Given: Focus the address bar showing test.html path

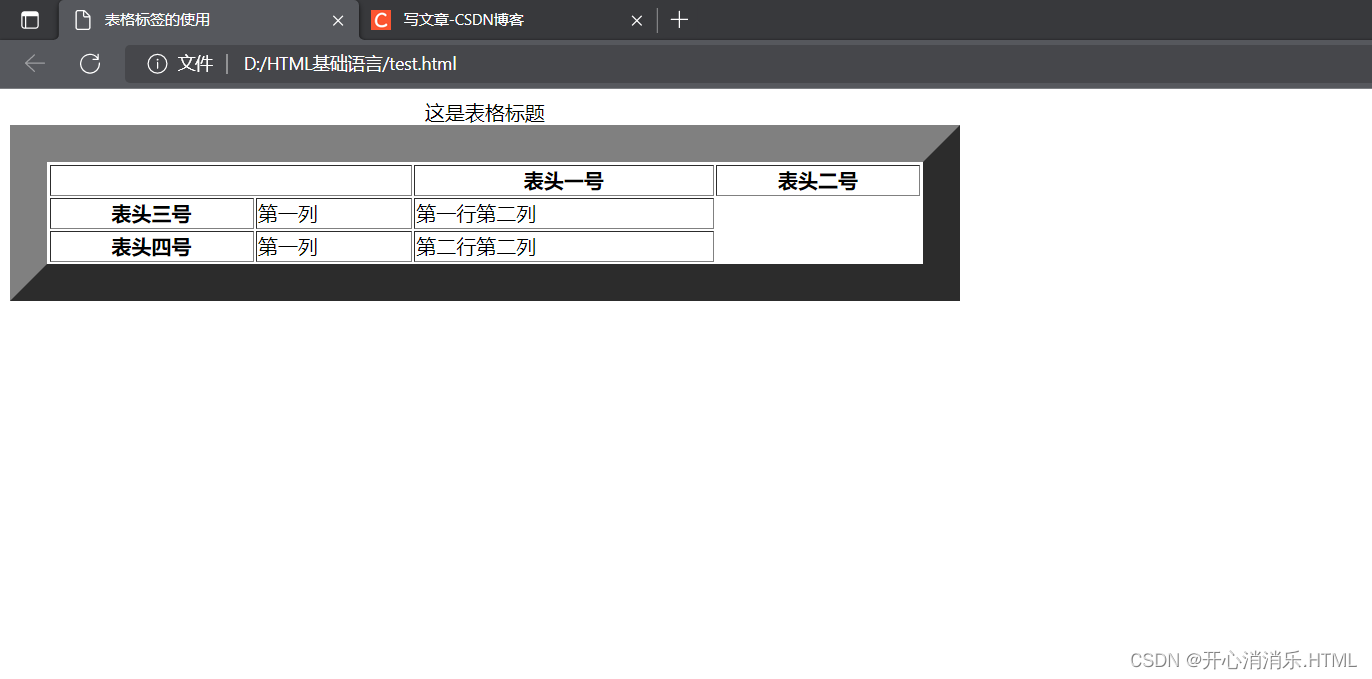Looking at the screenshot, I should [x=748, y=64].
